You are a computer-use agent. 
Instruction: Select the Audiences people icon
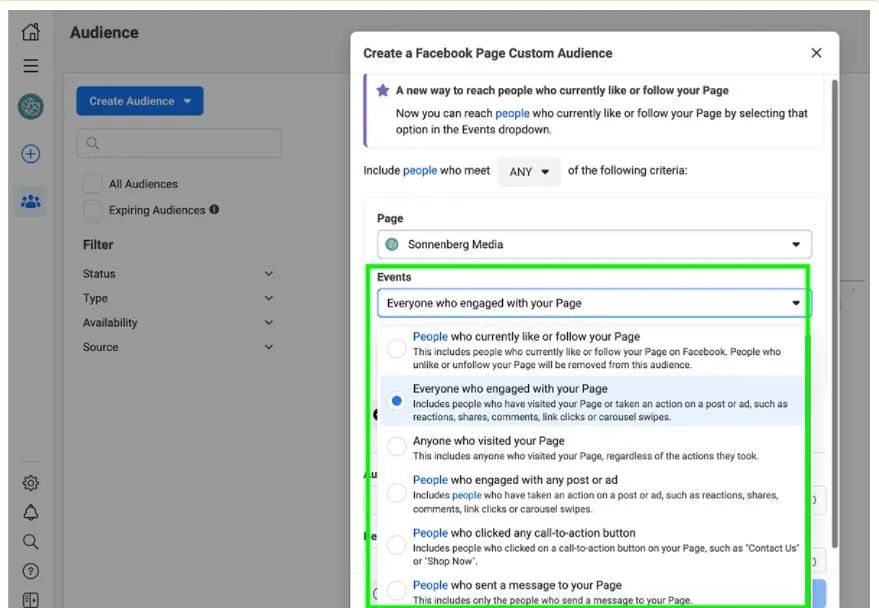point(31,201)
